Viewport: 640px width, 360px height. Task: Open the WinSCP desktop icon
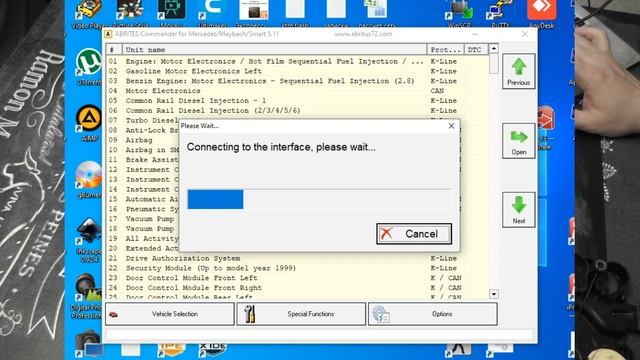[x=459, y=14]
